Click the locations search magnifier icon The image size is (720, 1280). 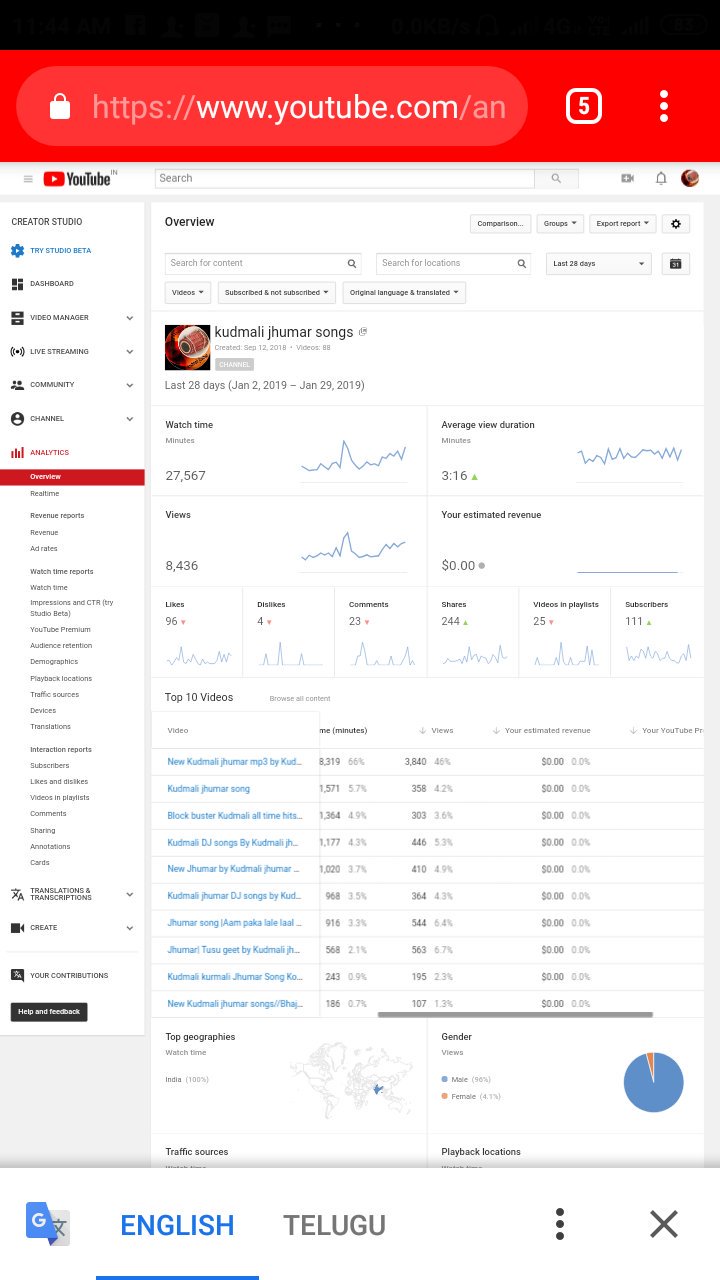[522, 264]
